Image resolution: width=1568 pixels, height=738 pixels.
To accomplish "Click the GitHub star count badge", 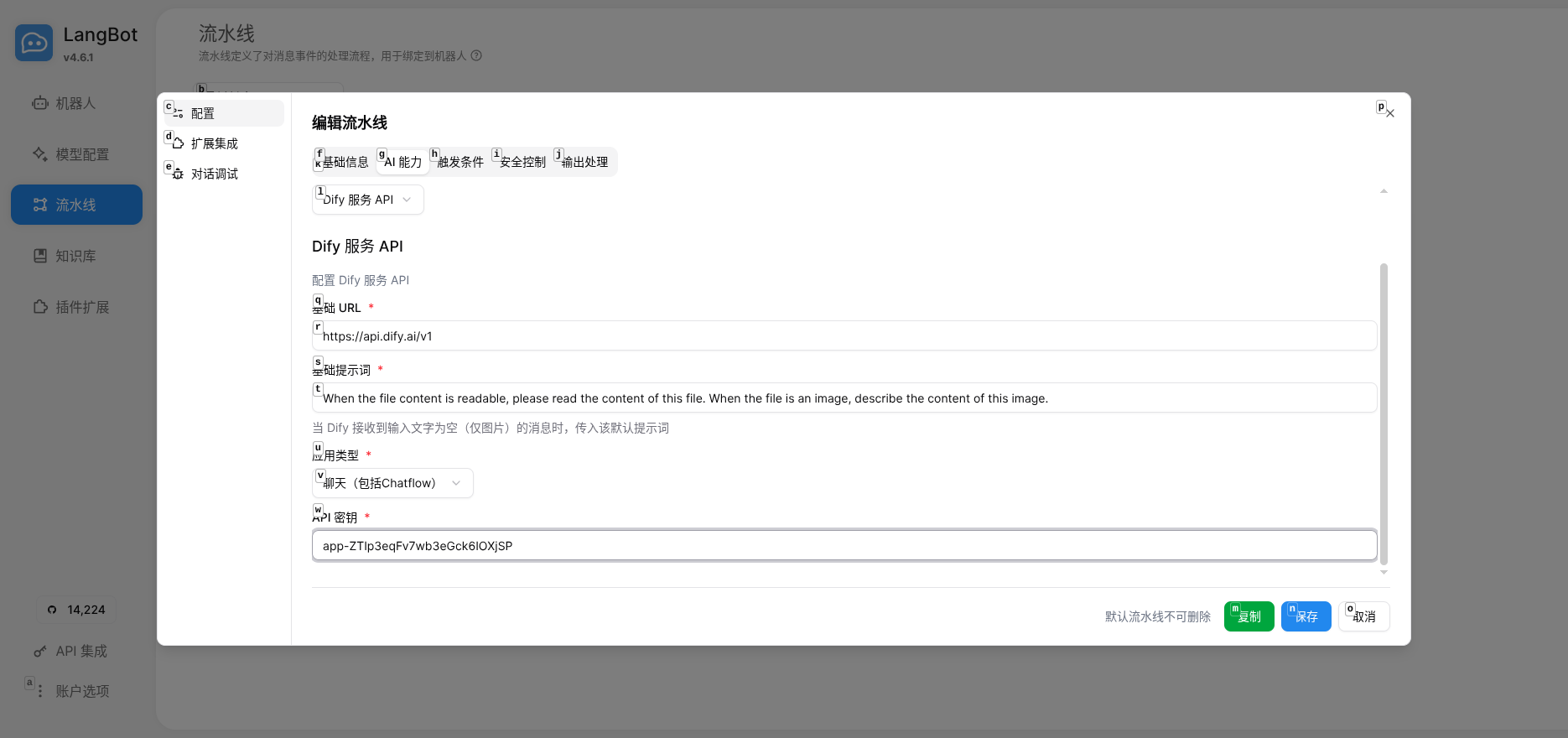I will [x=76, y=610].
